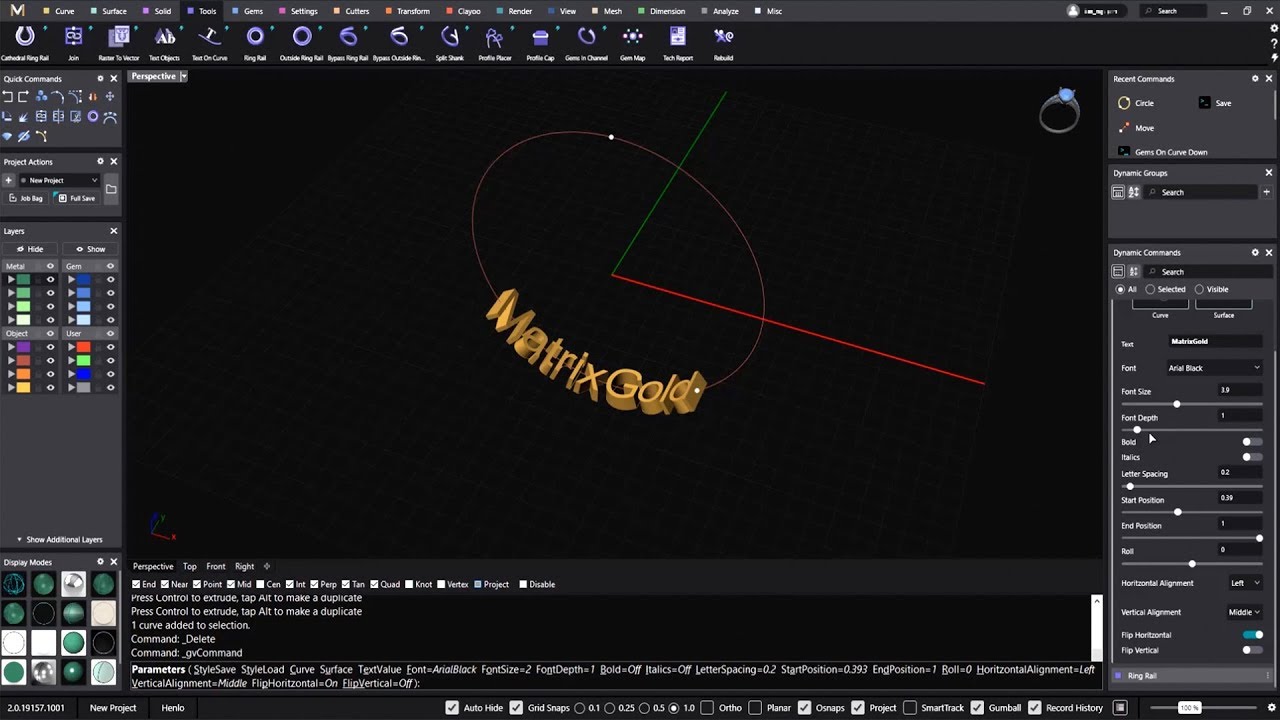
Task: Open the Gem Map tool
Action: pos(632,42)
